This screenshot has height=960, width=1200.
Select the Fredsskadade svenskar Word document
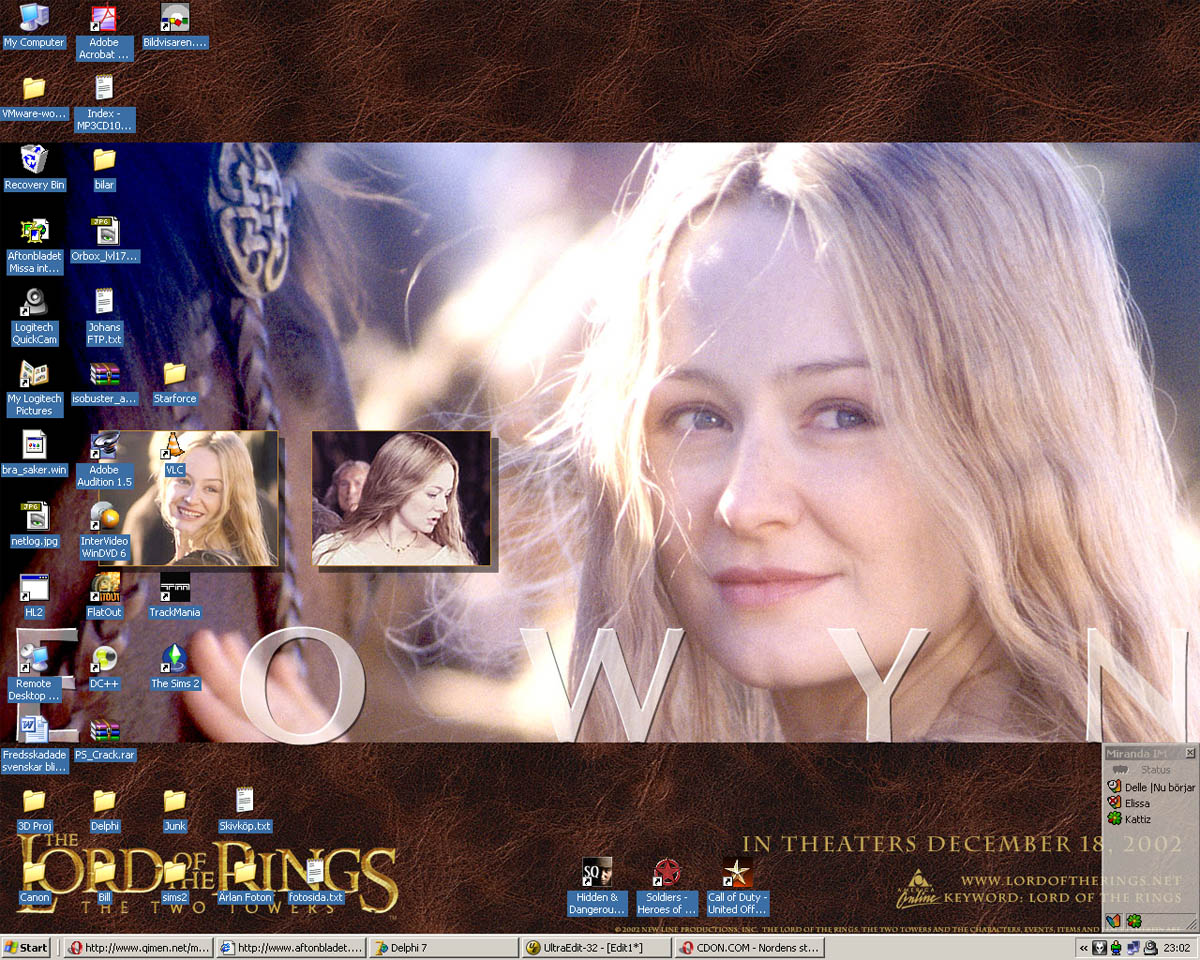(34, 744)
